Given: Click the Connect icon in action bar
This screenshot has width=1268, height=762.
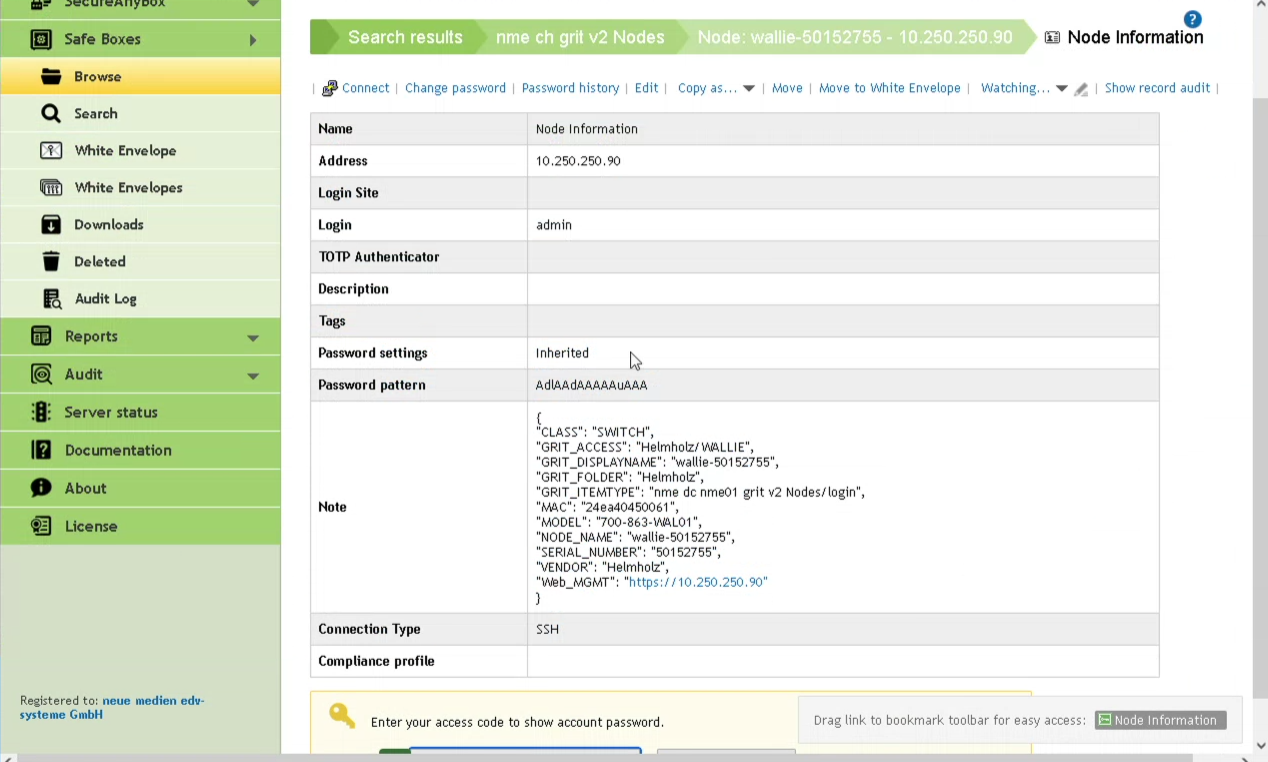Looking at the screenshot, I should pos(330,88).
